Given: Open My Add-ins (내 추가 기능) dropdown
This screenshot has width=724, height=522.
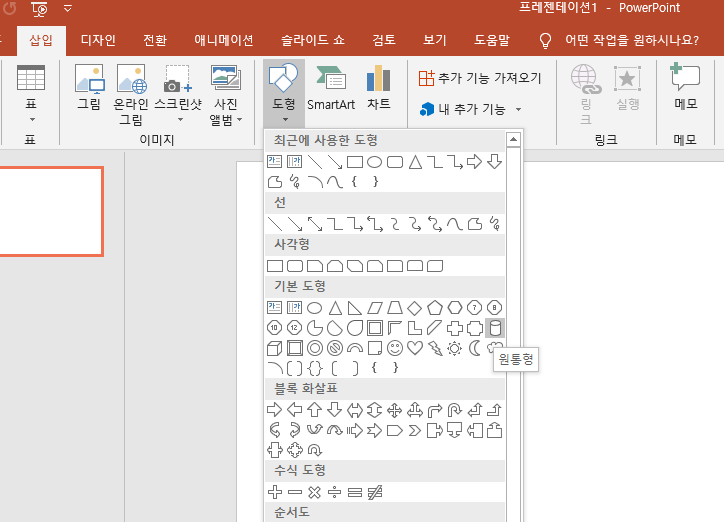Looking at the screenshot, I should pos(471,109).
